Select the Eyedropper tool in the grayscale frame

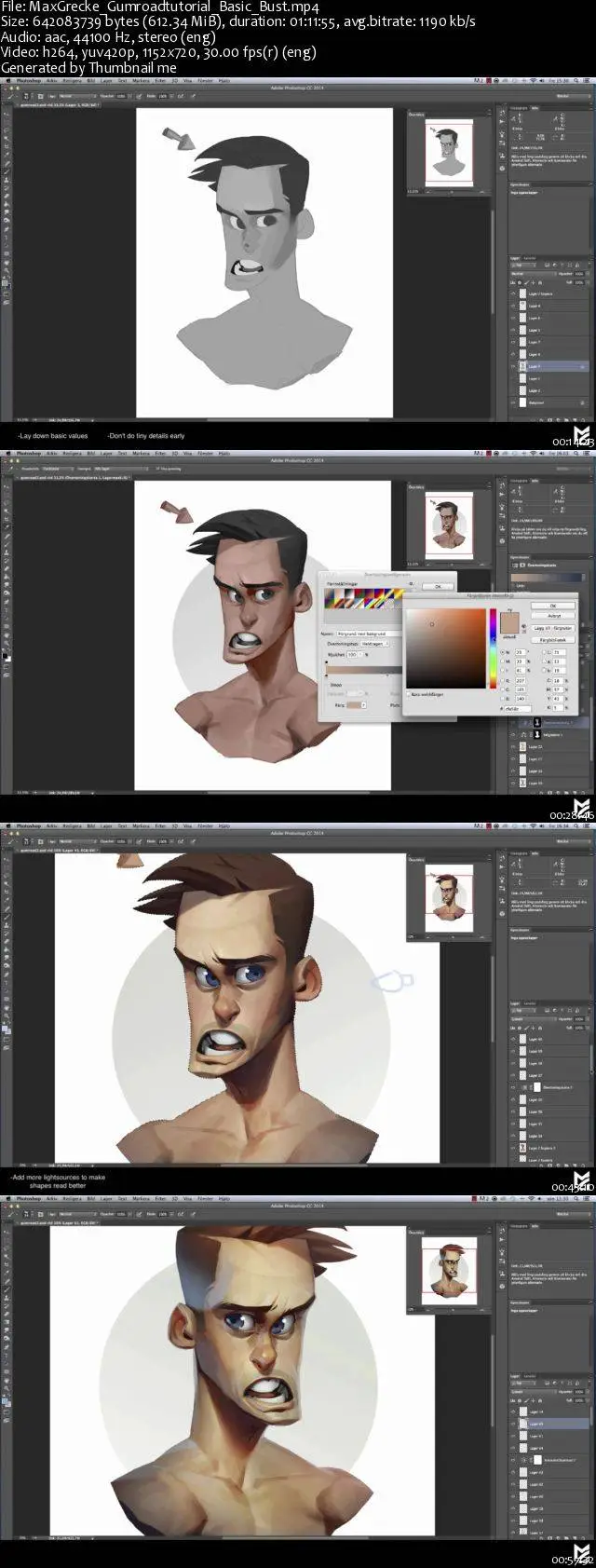click(x=7, y=154)
